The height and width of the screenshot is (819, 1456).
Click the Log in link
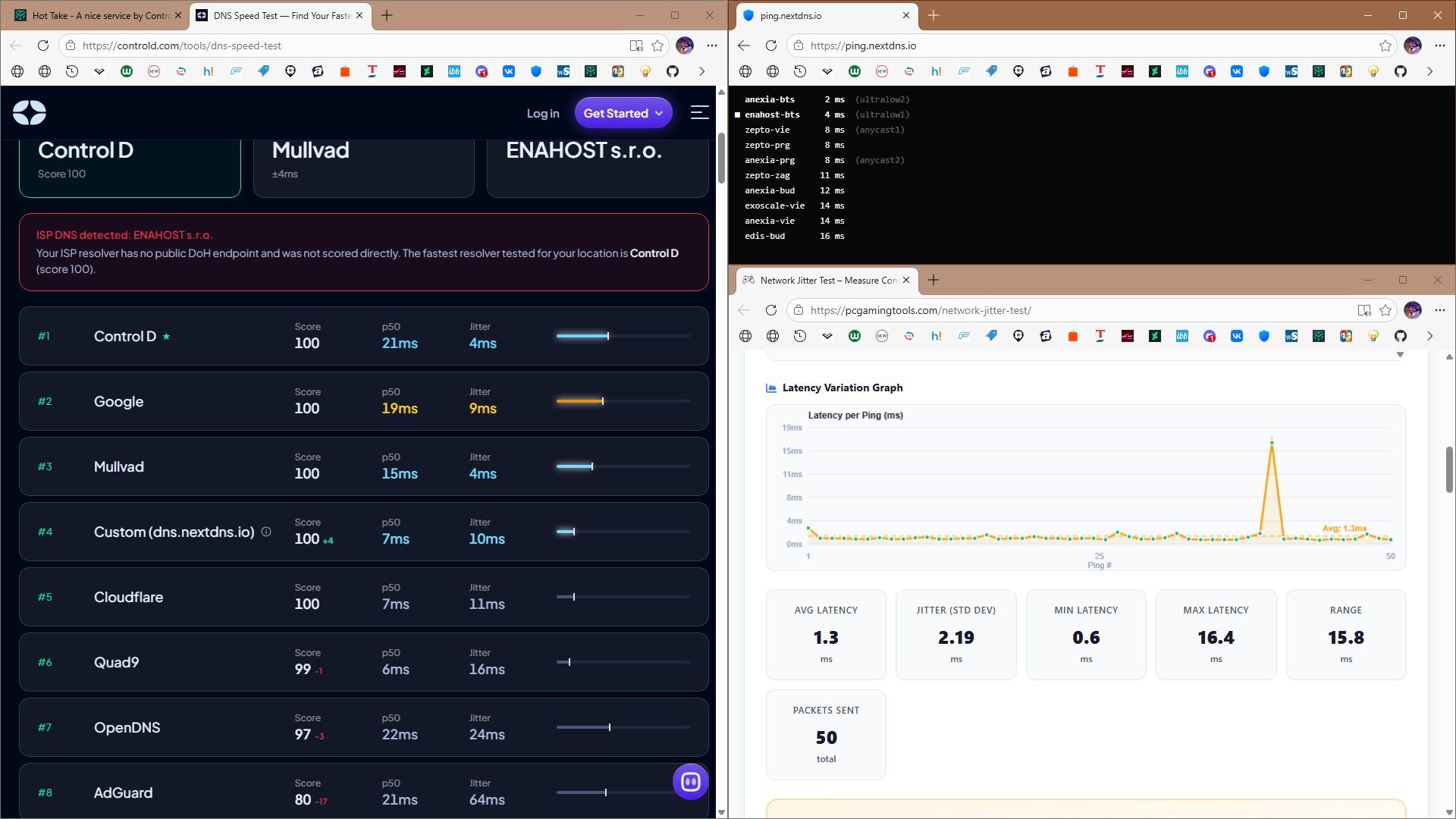543,113
